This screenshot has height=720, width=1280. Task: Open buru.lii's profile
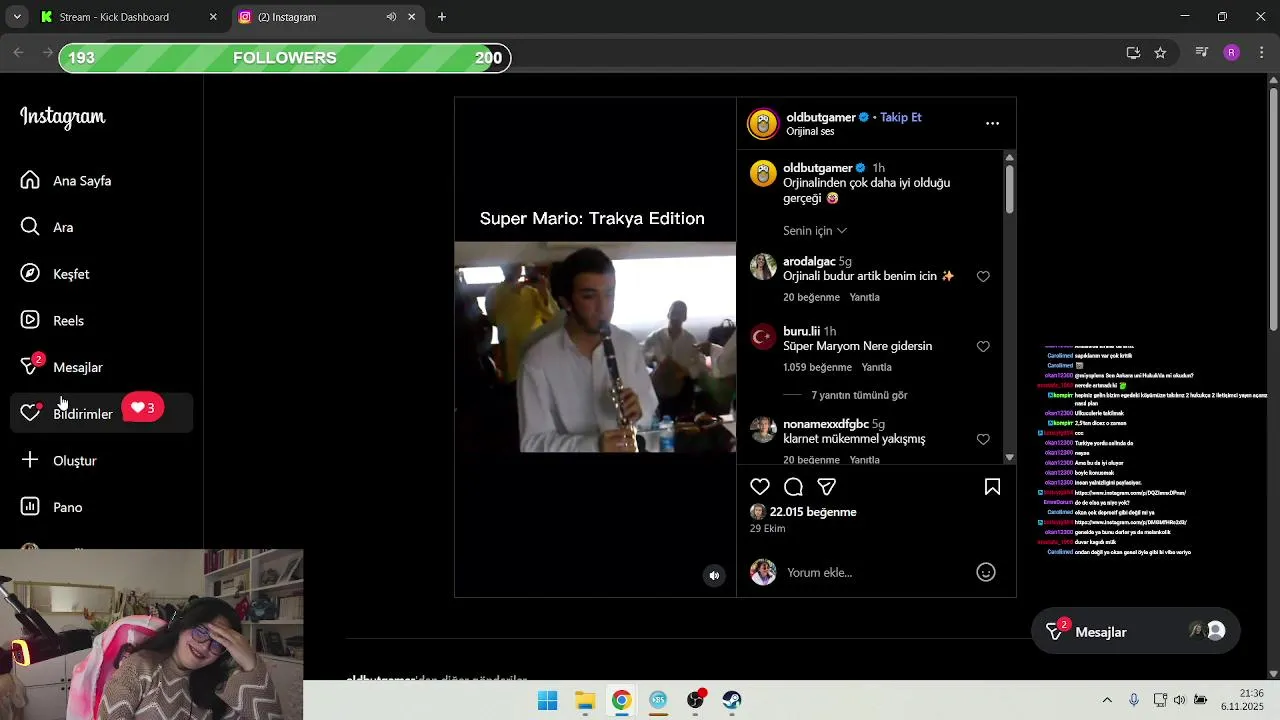point(801,332)
